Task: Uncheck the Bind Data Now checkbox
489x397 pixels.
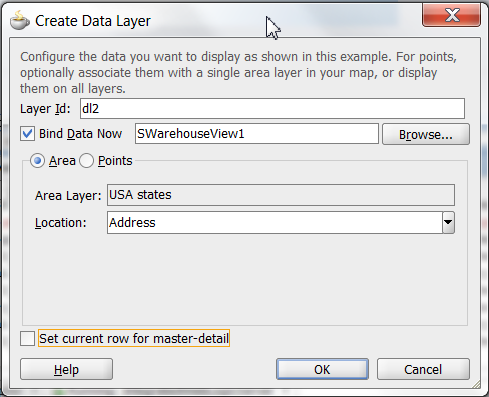Action: point(27,134)
